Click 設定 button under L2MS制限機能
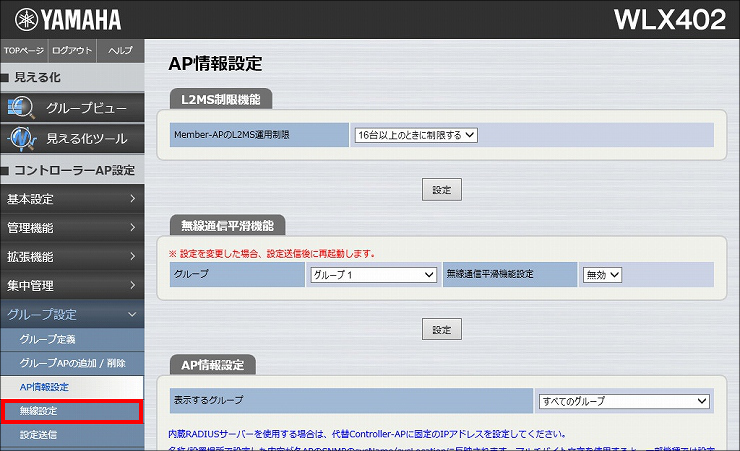The height and width of the screenshot is (451, 740). [x=442, y=190]
